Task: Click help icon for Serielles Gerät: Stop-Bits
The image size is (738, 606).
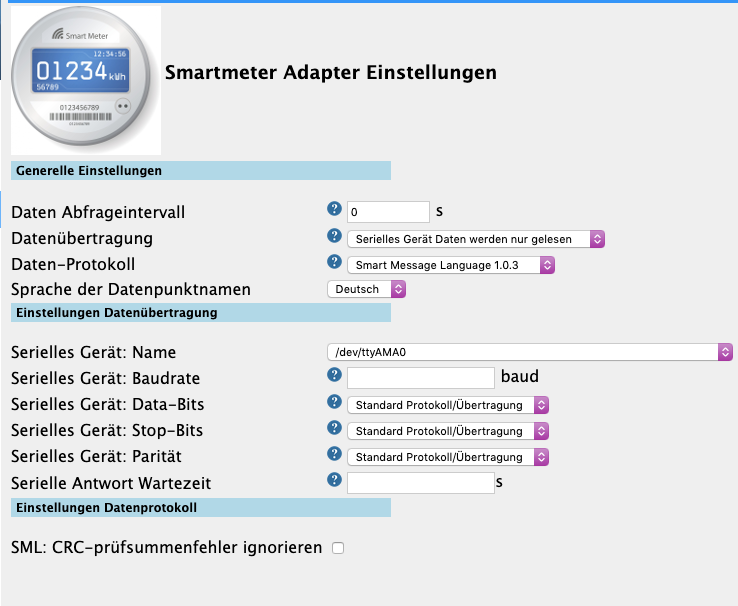Action: 334,428
